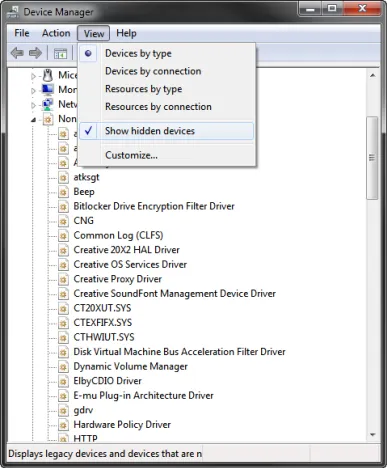Select Creative SoundFont Management Device Driver
Image resolution: width=387 pixels, height=468 pixels.
[175, 294]
